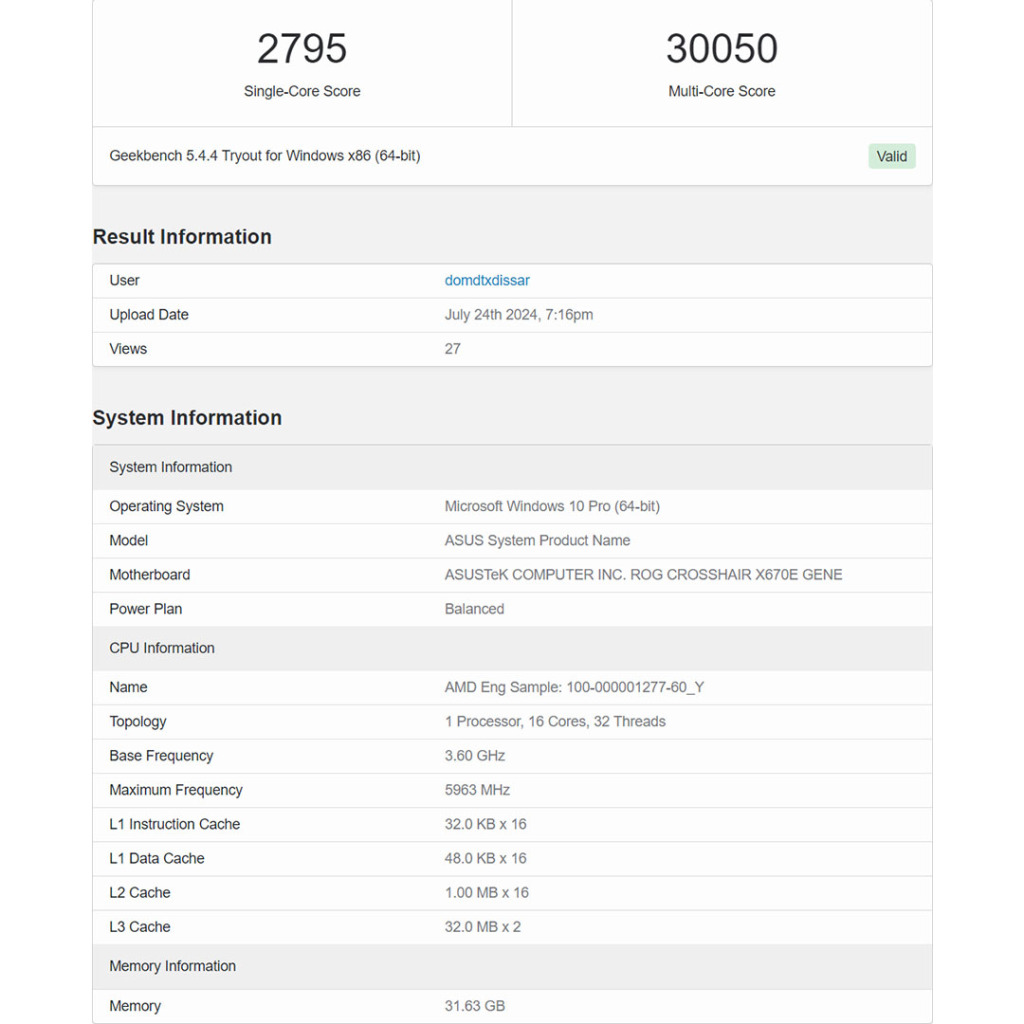
Task: Open user profile link domdtxdissar
Action: point(487,280)
